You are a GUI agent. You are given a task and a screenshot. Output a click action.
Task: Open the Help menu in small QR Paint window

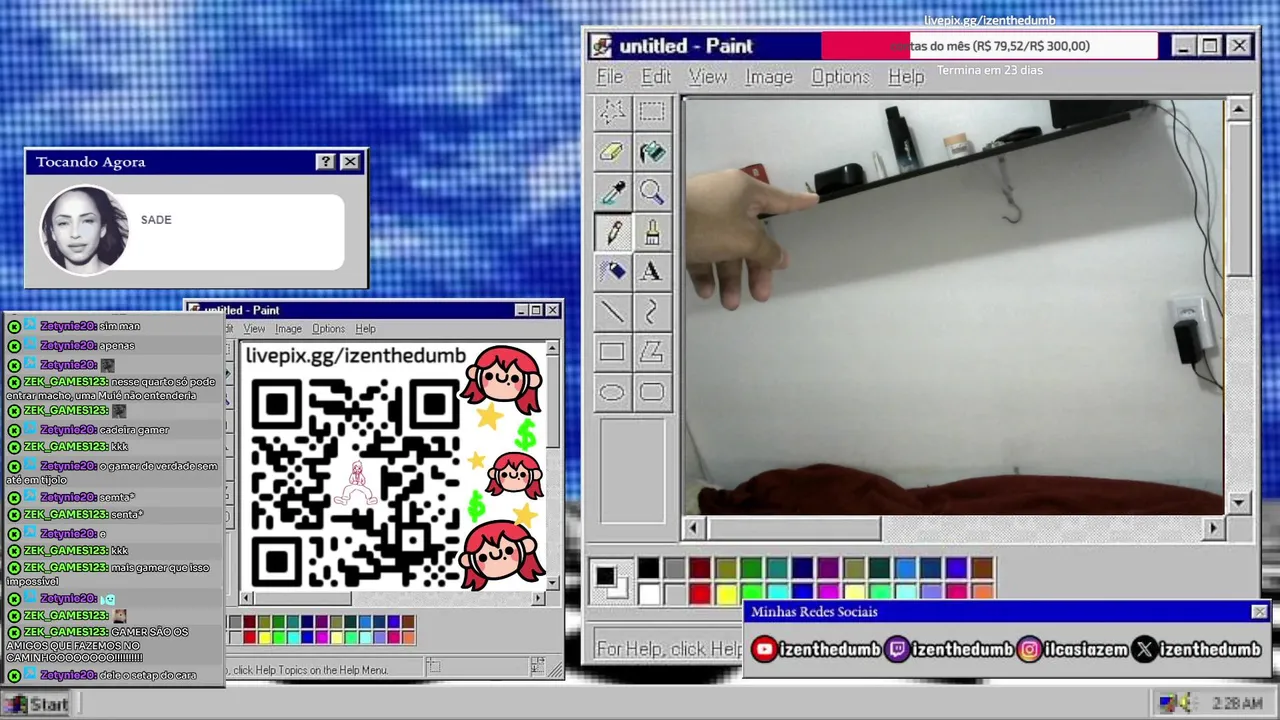[365, 329]
